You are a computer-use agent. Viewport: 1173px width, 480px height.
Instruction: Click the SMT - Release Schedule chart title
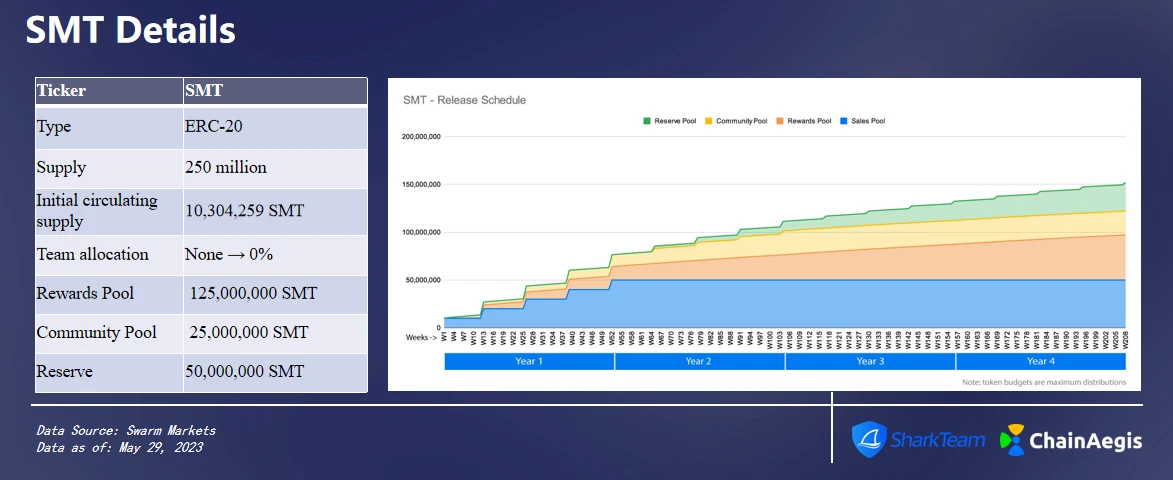pyautogui.click(x=464, y=100)
